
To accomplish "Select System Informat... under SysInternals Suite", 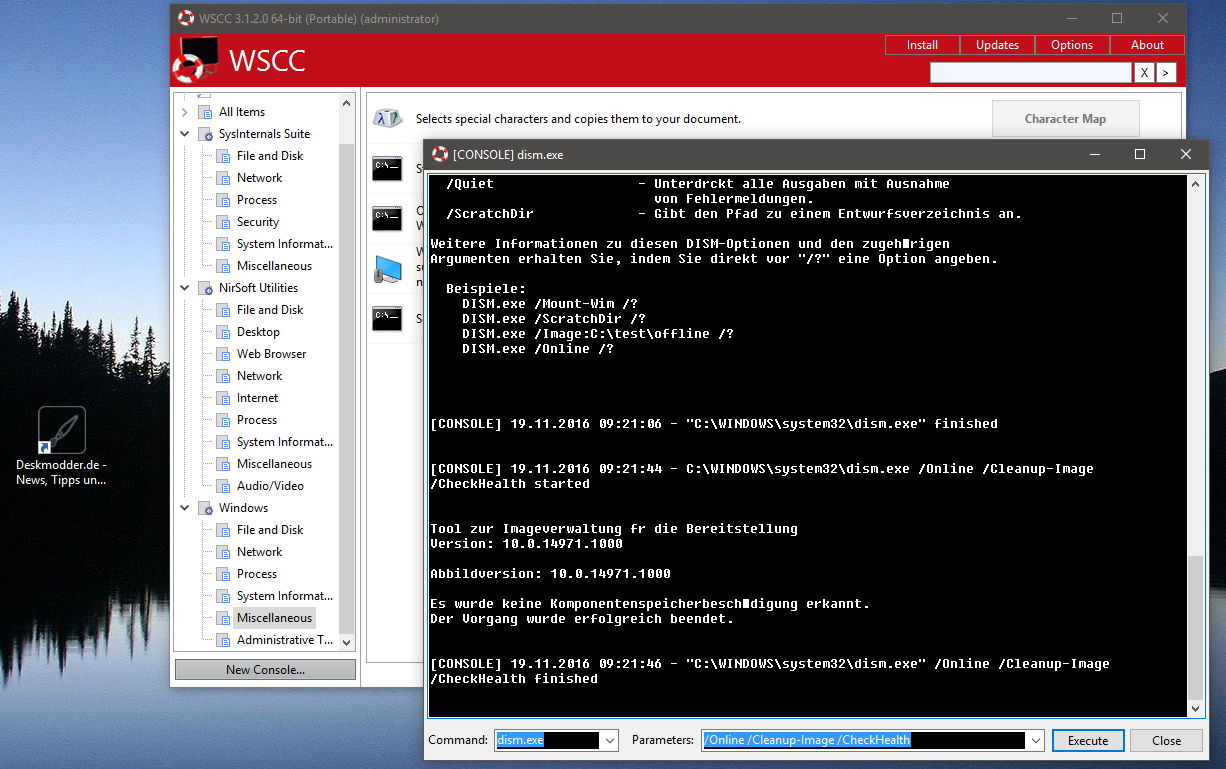I will point(285,244).
